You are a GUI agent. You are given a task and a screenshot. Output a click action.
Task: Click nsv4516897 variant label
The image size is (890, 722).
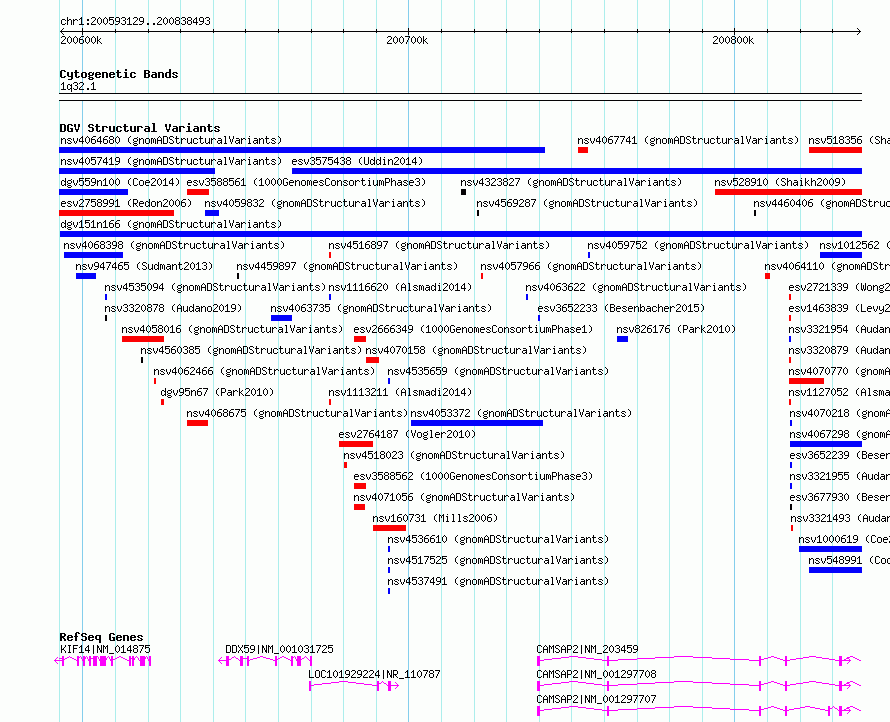pyautogui.click(x=439, y=245)
